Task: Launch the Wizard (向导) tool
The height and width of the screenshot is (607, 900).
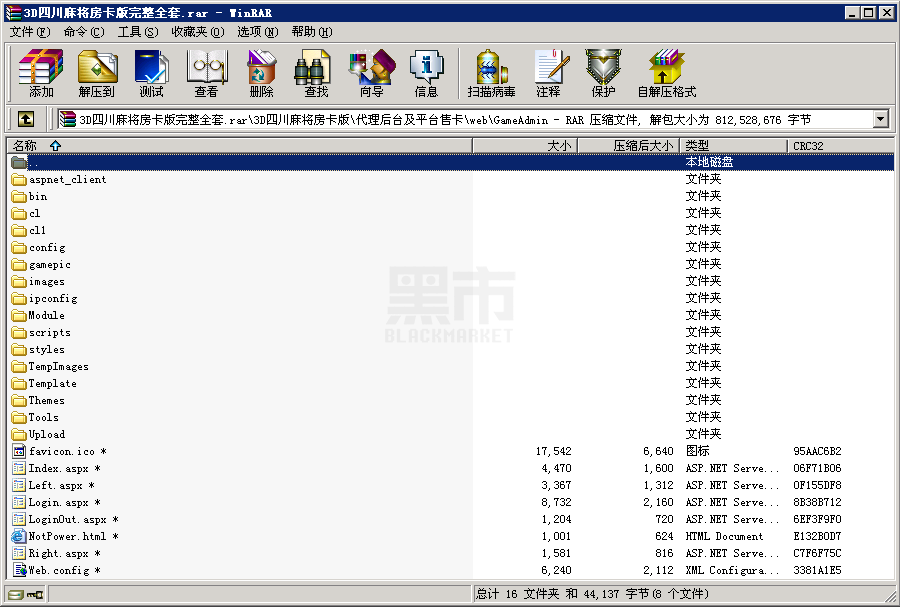Action: (372, 73)
